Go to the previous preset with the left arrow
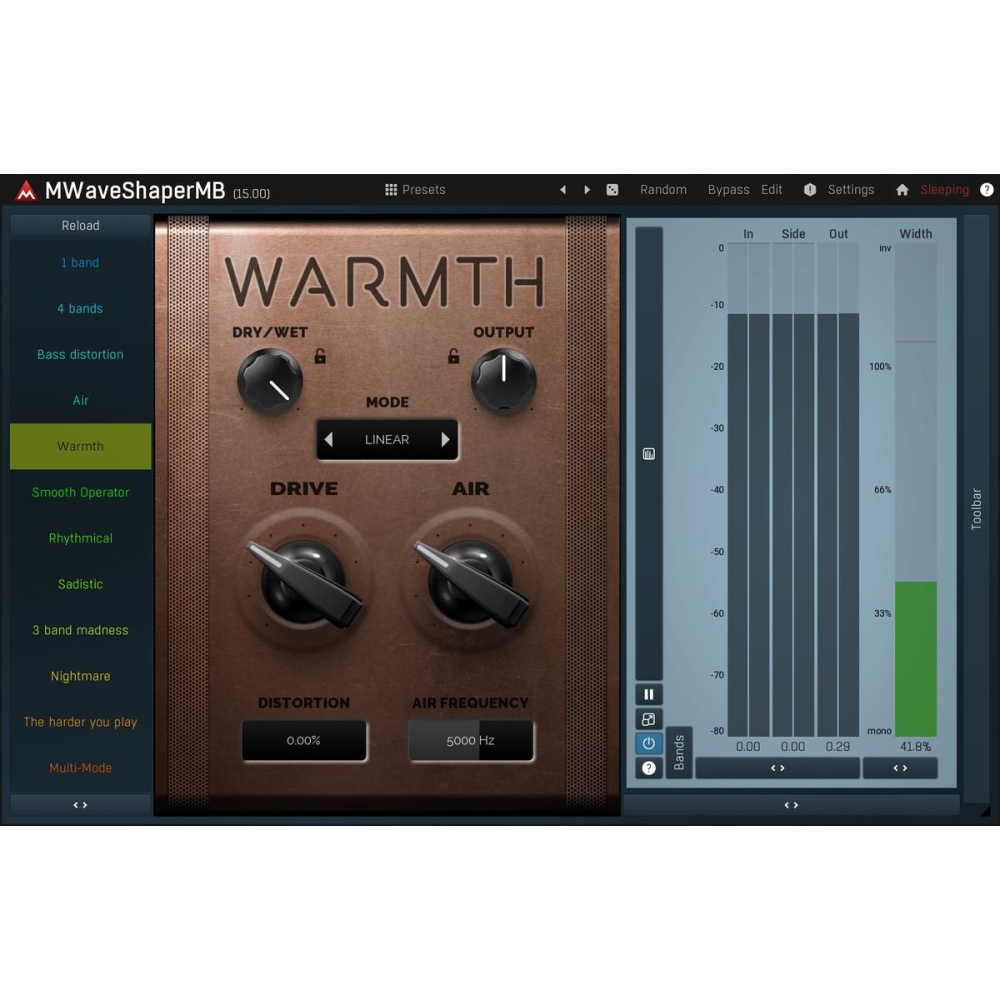1000x1000 pixels. [x=563, y=190]
